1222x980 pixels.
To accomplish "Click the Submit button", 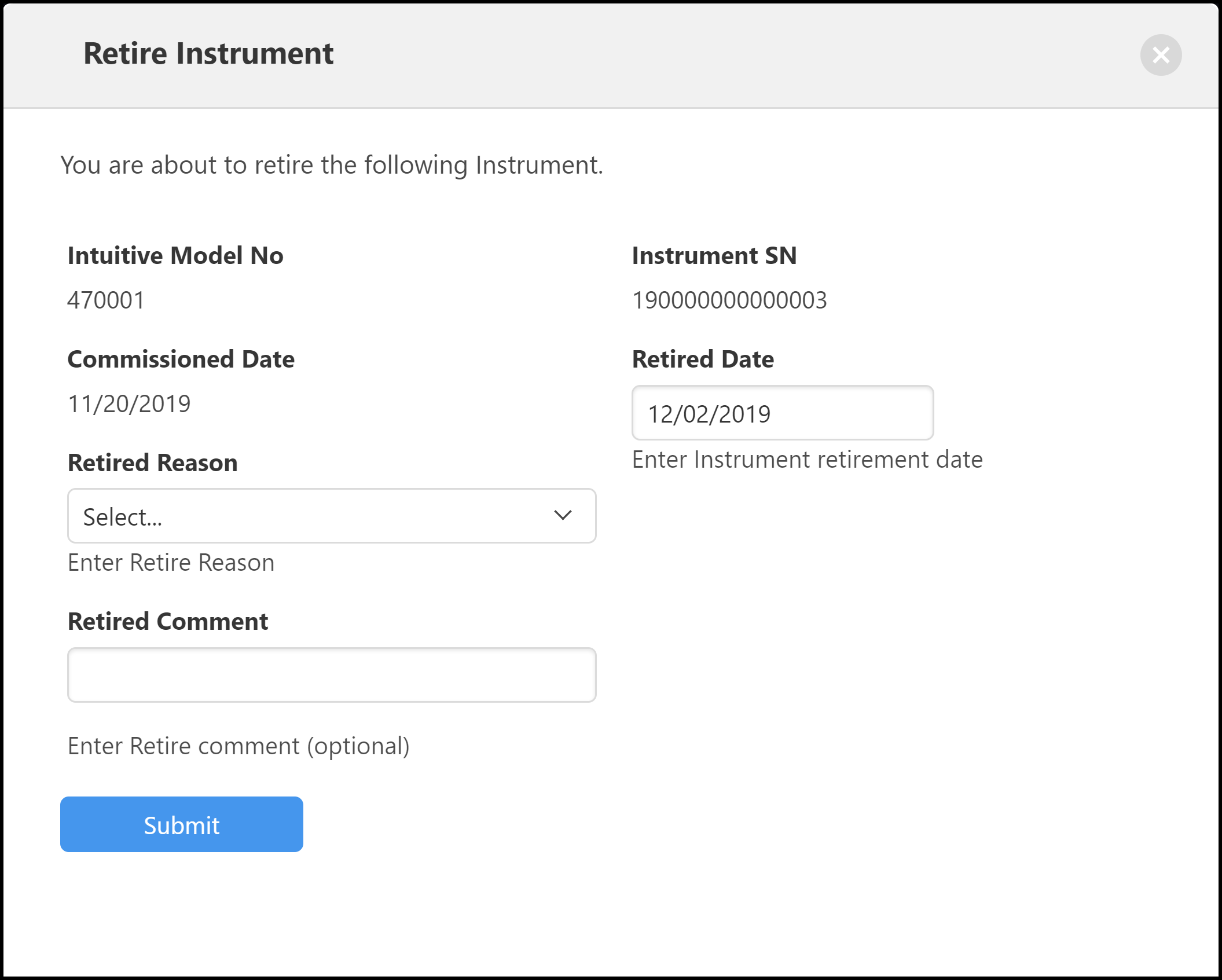I will coord(181,824).
